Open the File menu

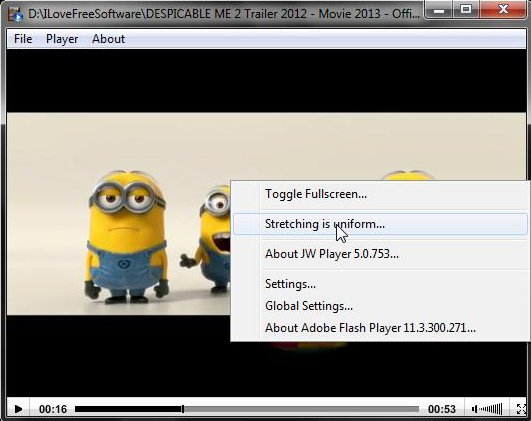tap(23, 39)
